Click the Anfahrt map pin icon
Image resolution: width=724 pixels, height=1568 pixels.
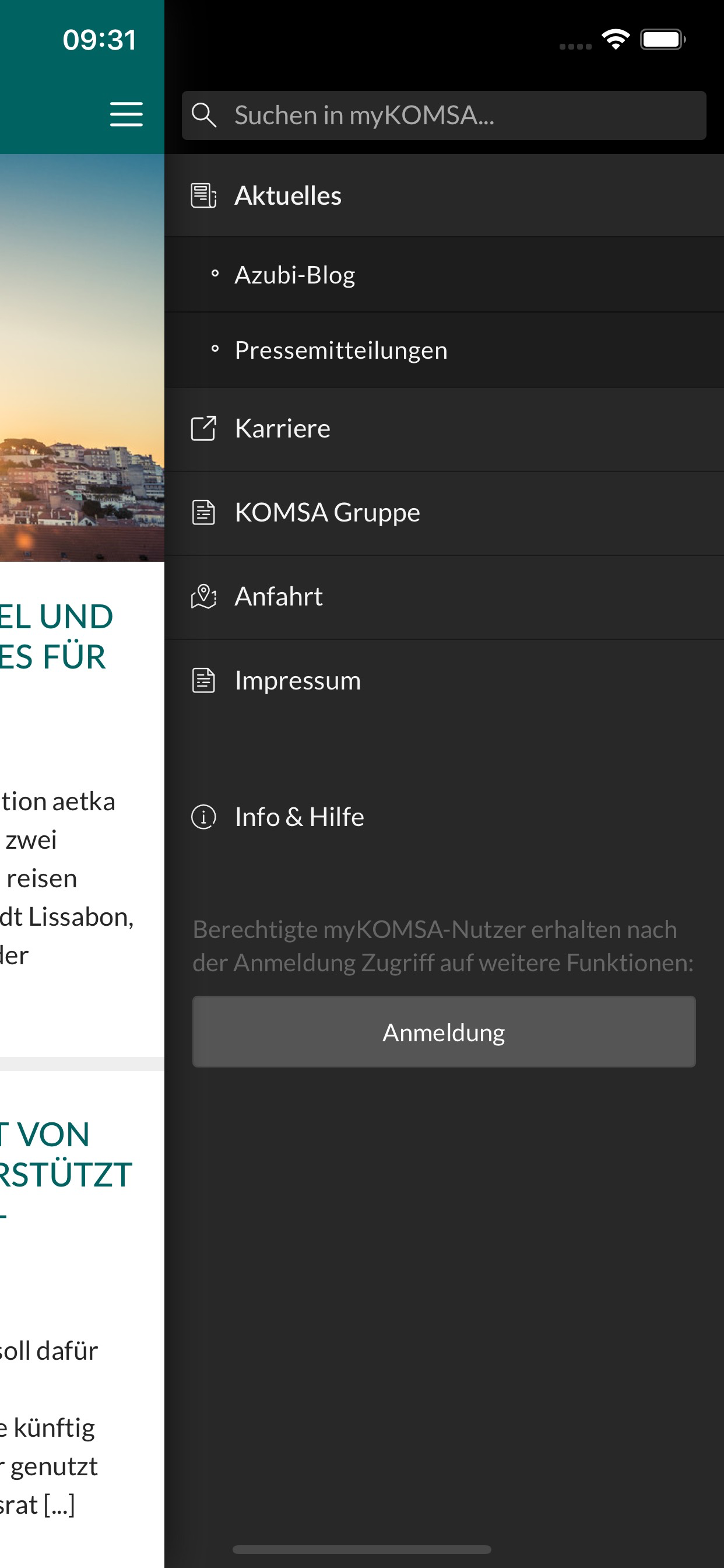point(204,597)
